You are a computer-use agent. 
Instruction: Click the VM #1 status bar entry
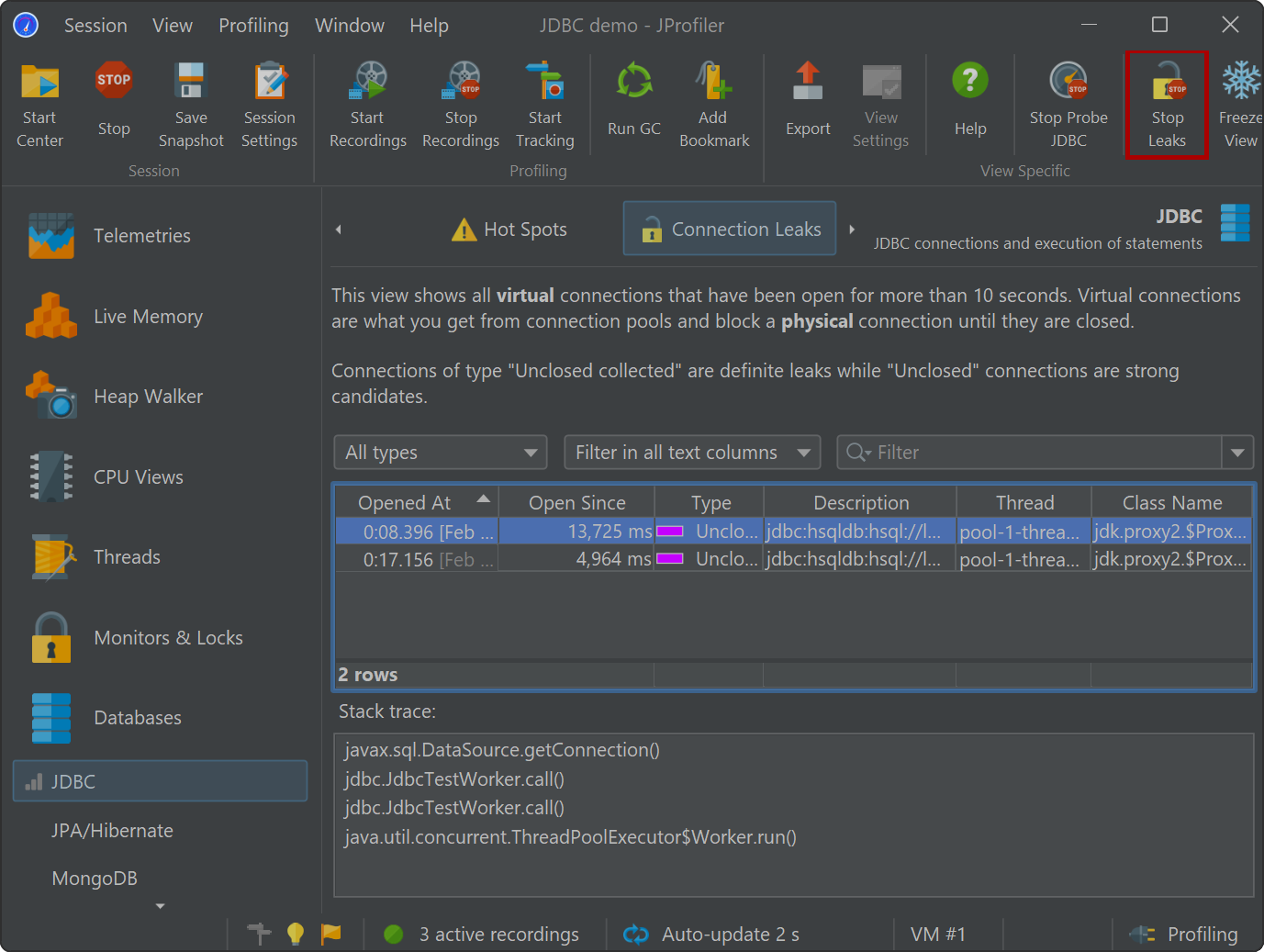(938, 935)
